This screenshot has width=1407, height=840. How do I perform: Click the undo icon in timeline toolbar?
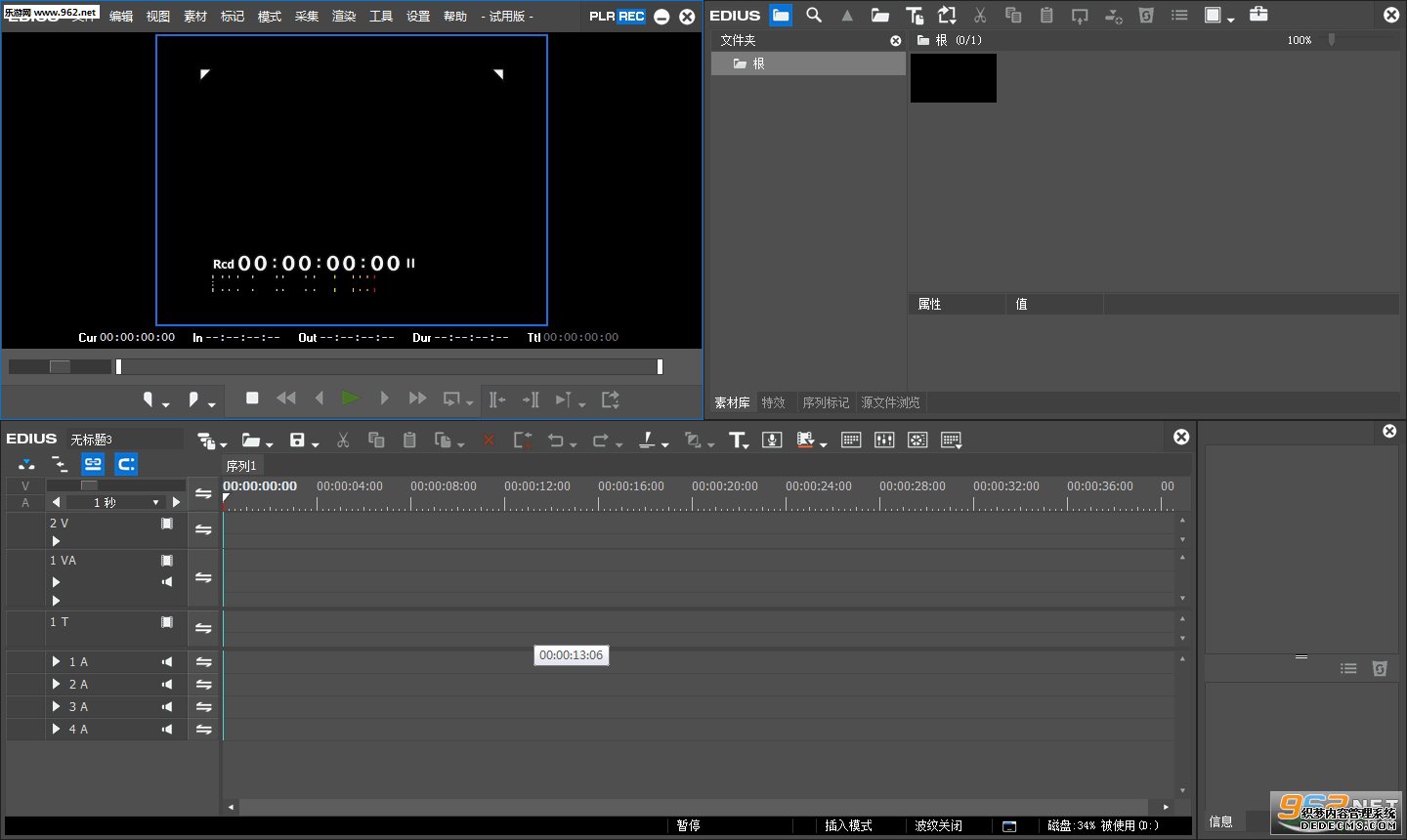[556, 441]
